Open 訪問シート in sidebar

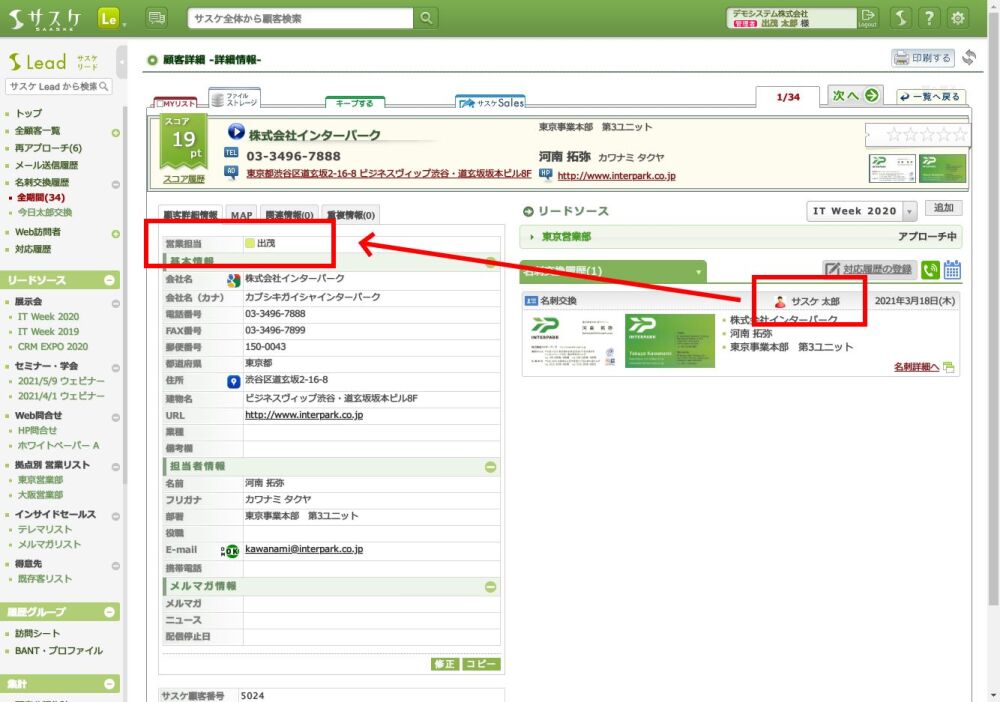point(38,633)
